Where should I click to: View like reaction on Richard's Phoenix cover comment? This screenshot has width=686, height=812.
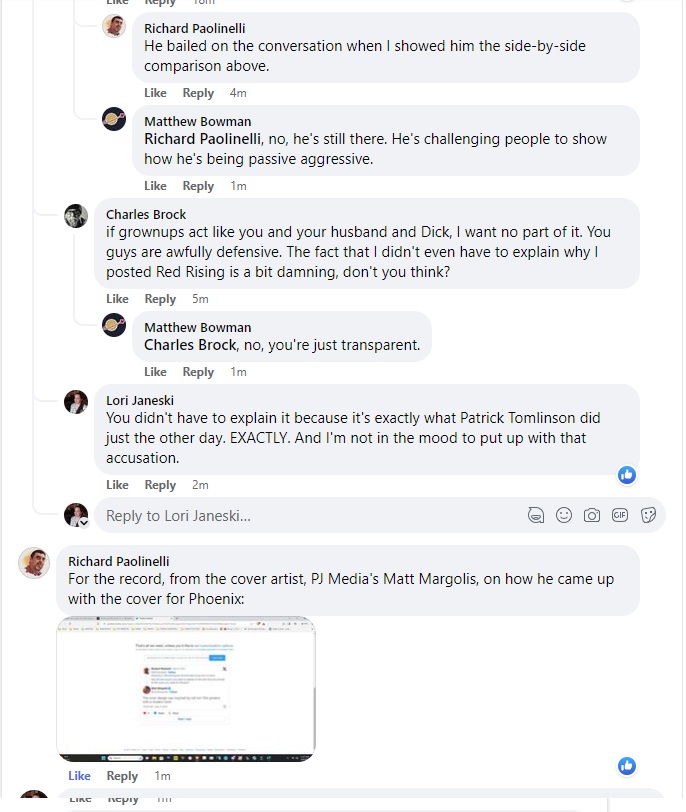pos(627,766)
